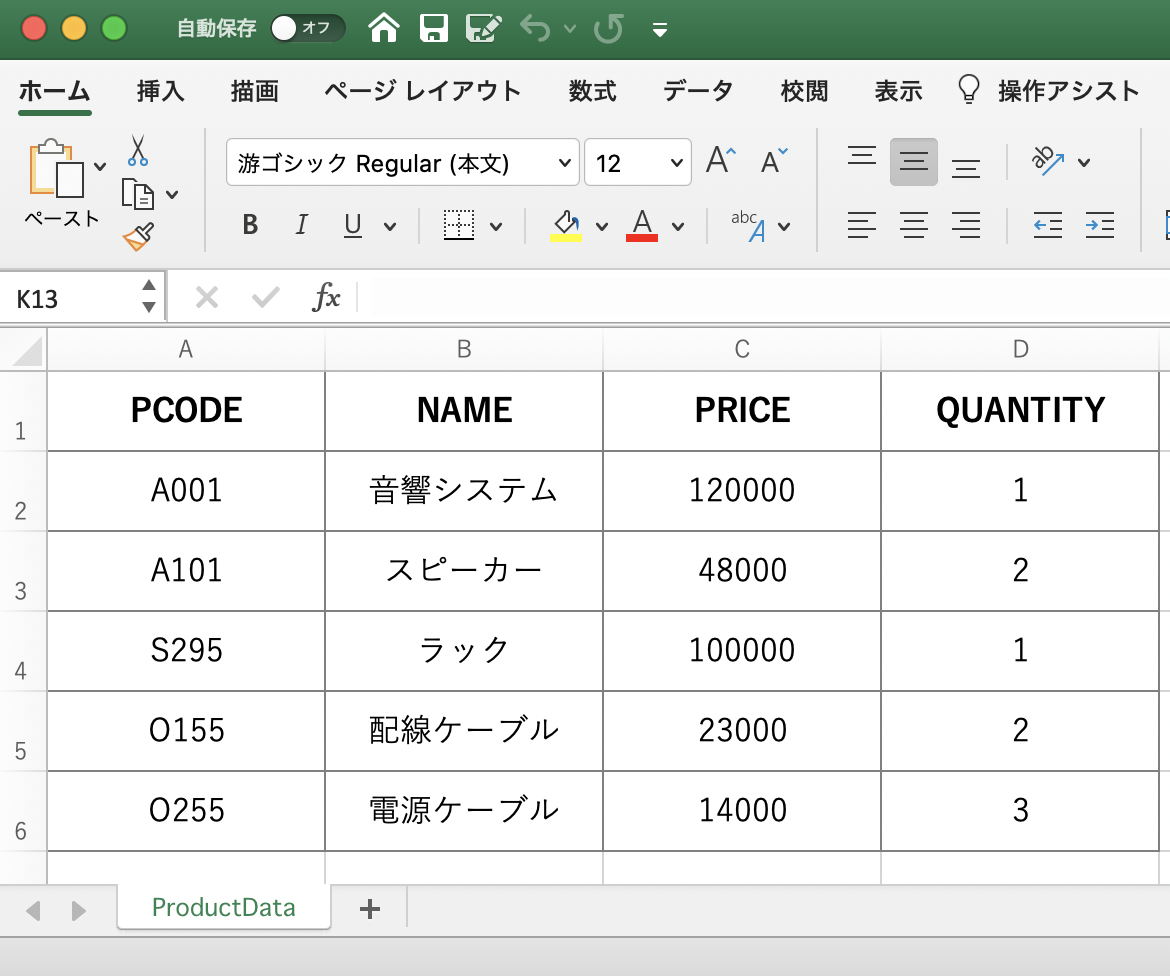Image resolution: width=1170 pixels, height=976 pixels.
Task: Click the paste clipboard icon
Action: [x=55, y=169]
